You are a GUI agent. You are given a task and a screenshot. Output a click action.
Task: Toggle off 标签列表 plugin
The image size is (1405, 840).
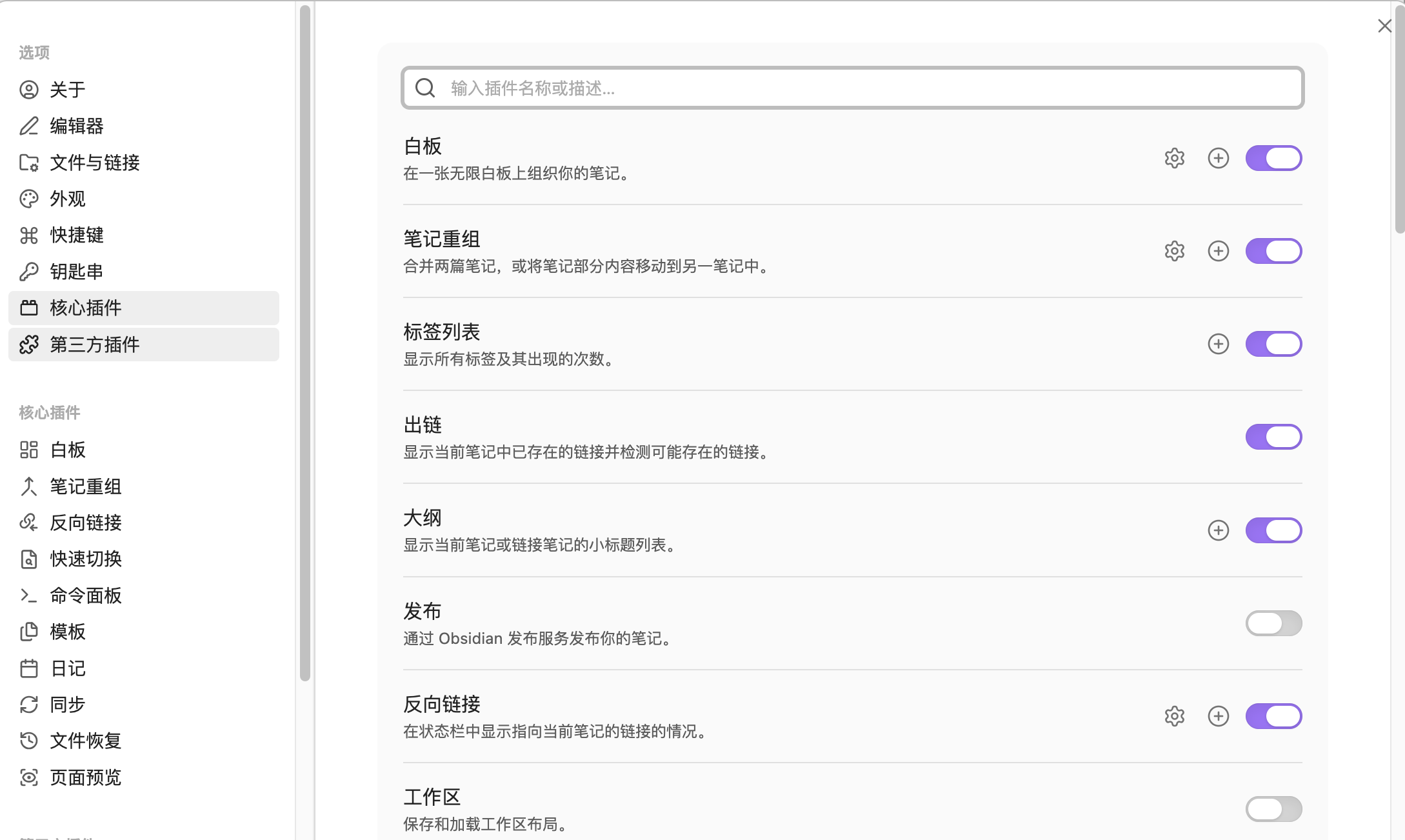1273,344
